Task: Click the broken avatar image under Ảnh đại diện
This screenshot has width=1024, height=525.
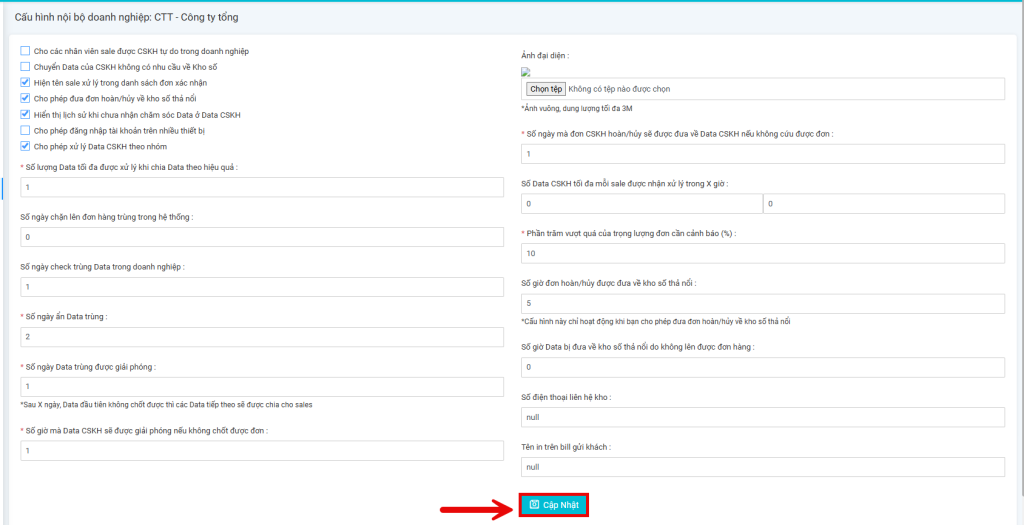Action: [526, 72]
